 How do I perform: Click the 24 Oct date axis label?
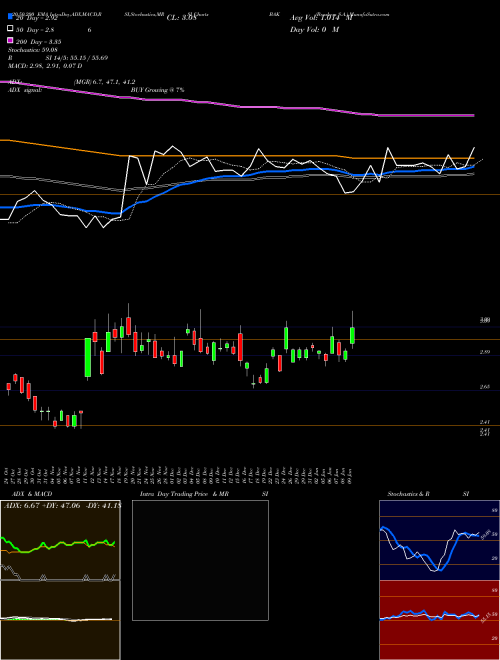point(8,474)
